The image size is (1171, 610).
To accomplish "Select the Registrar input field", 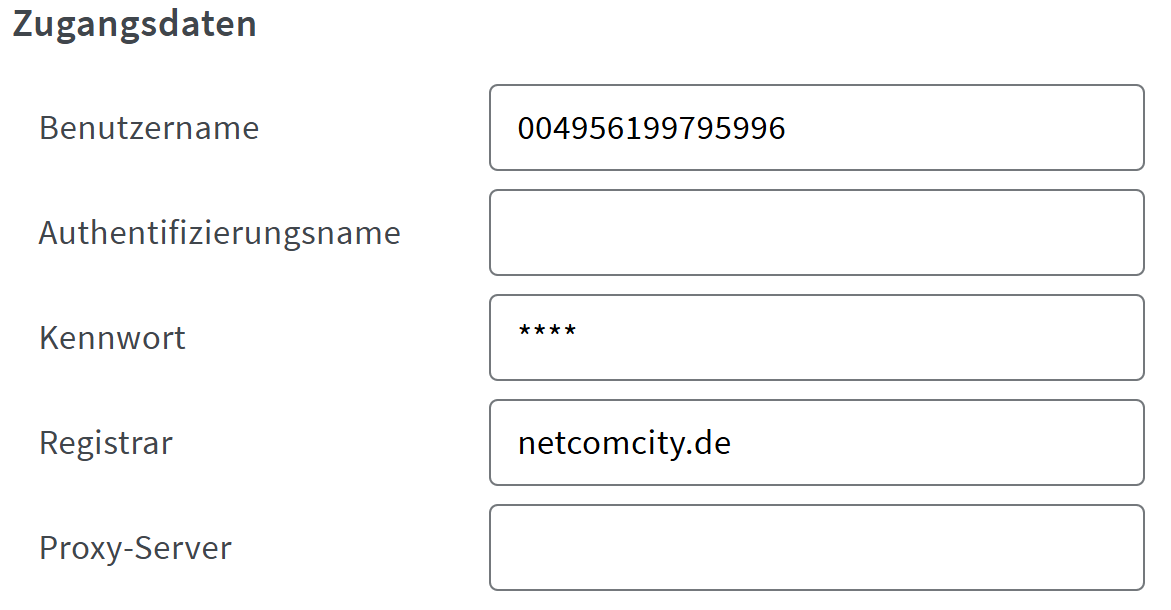I will tap(816, 443).
